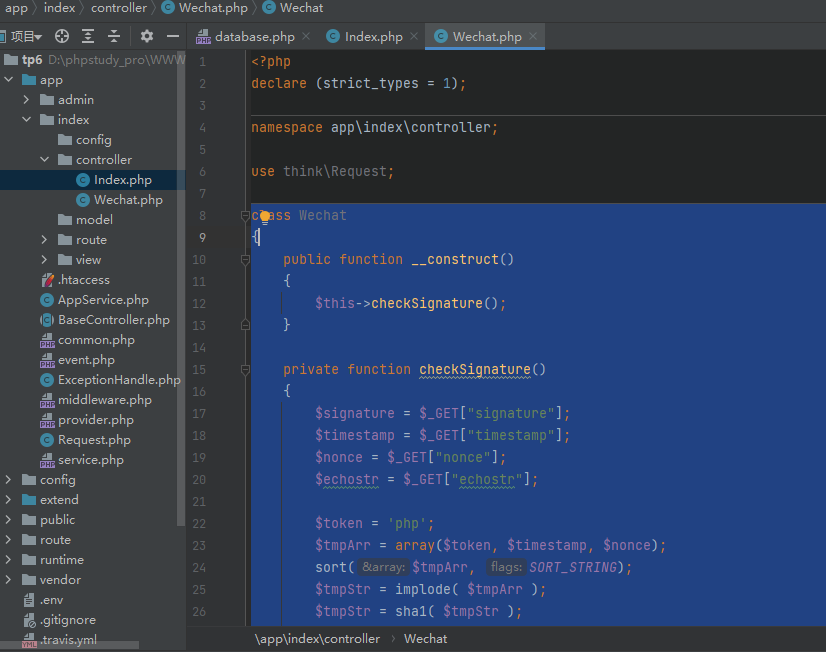The image size is (826, 652).
Task: Close the Wechat.php tab
Action: 533,36
